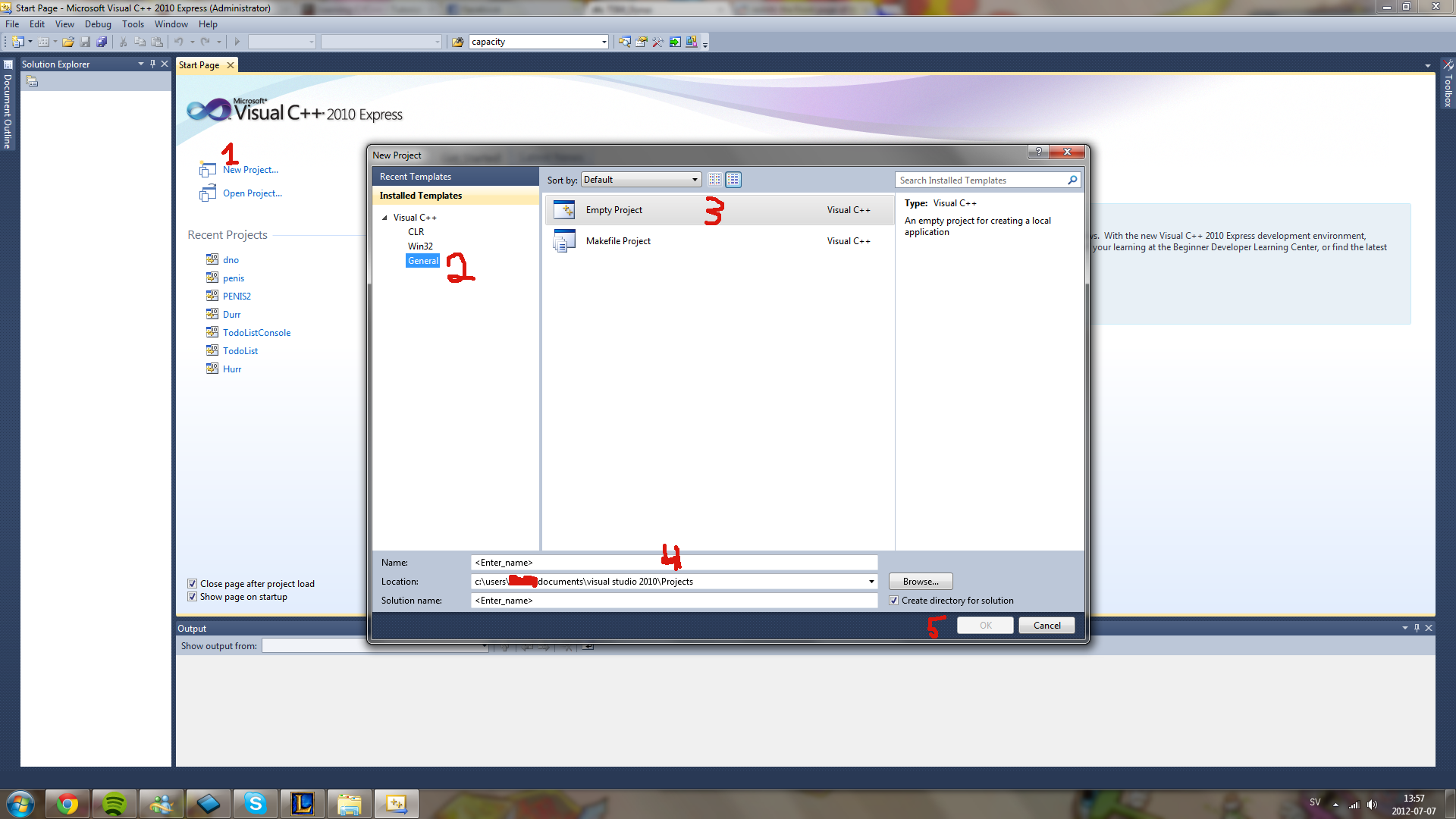Click the Properties icon in Solution Explorer
Viewport: 1456px width, 819px height.
[x=32, y=81]
